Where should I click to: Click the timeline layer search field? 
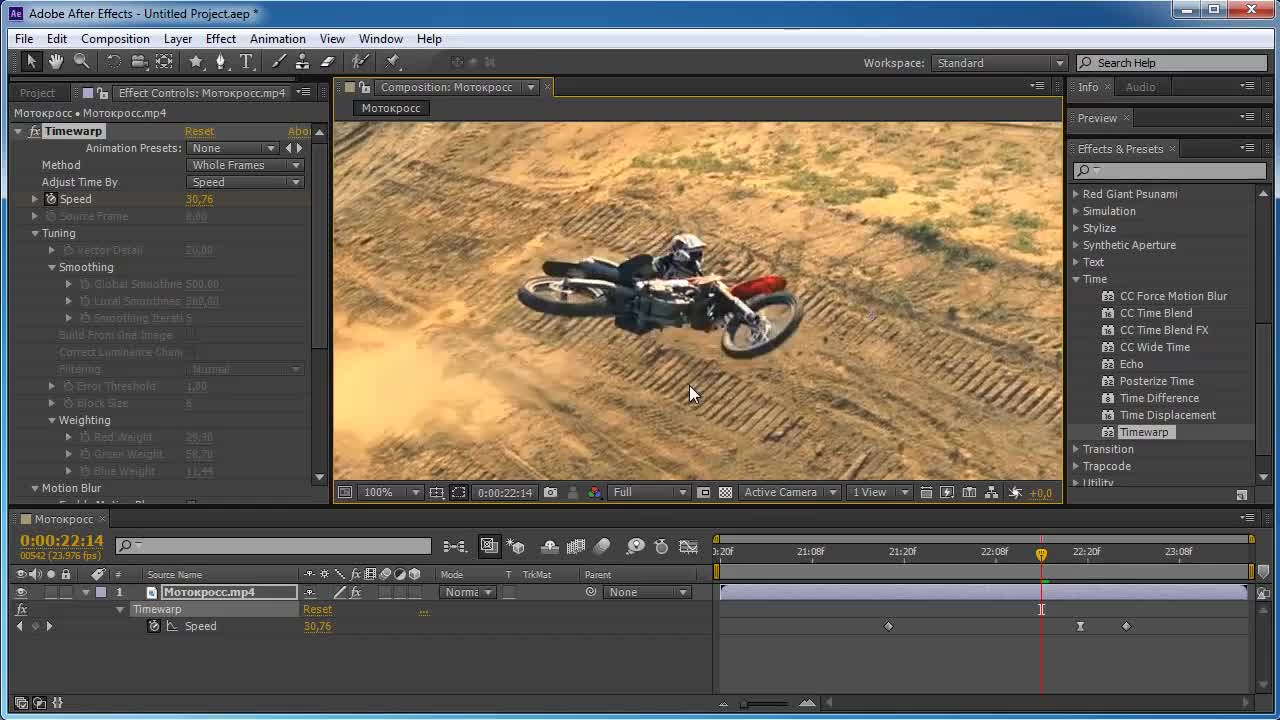coord(273,545)
